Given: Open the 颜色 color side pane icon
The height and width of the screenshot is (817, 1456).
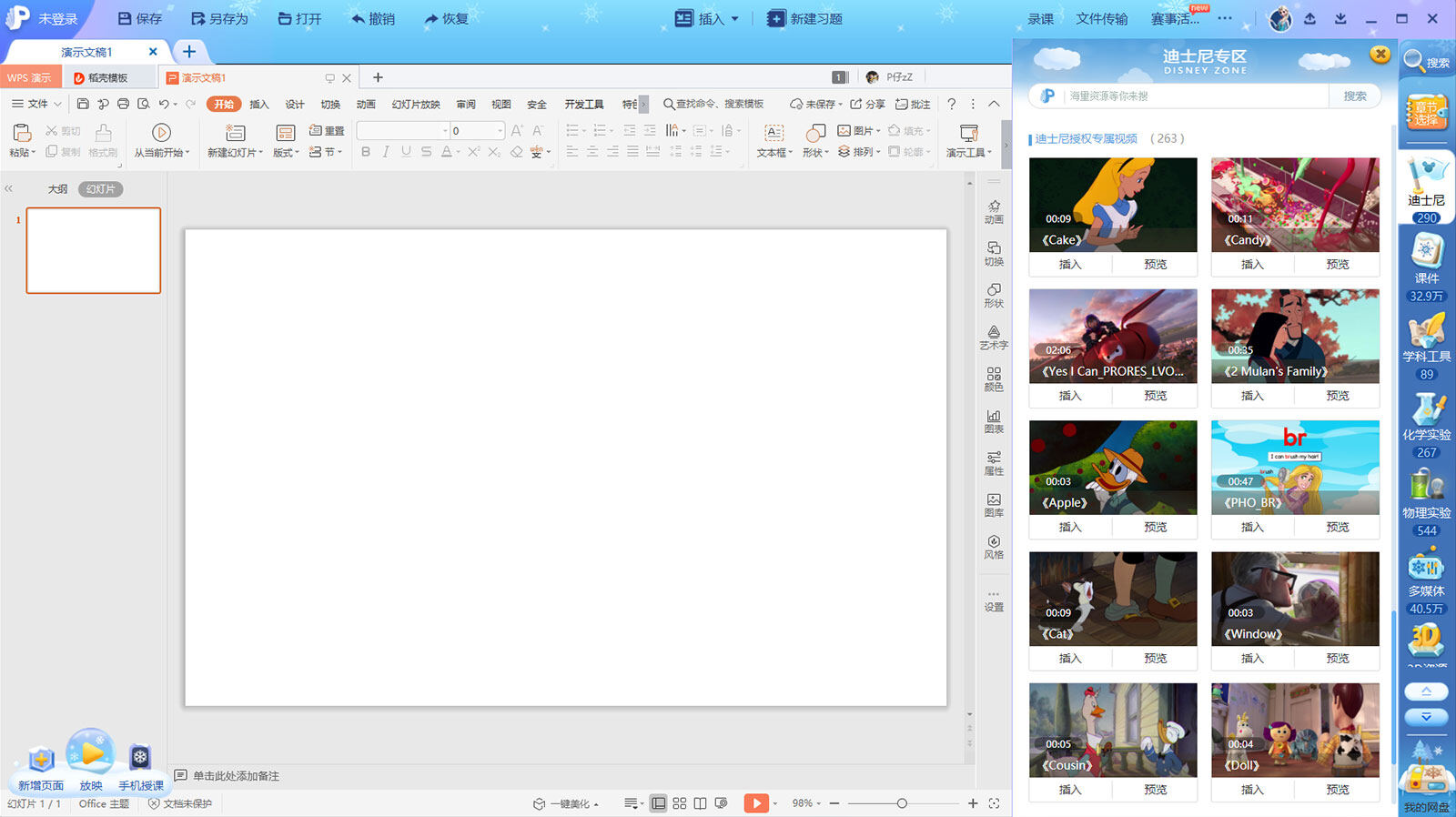Looking at the screenshot, I should pyautogui.click(x=994, y=379).
